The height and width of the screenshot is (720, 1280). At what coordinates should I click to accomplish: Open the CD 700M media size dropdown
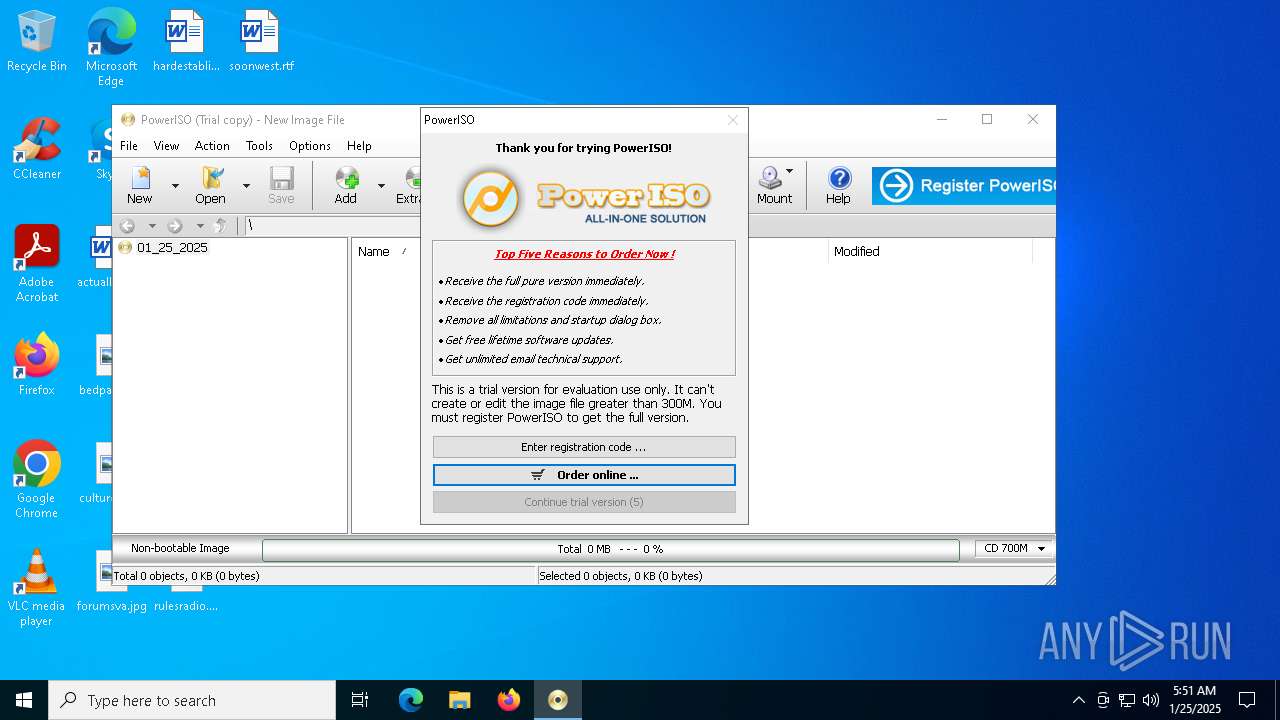tap(1014, 548)
